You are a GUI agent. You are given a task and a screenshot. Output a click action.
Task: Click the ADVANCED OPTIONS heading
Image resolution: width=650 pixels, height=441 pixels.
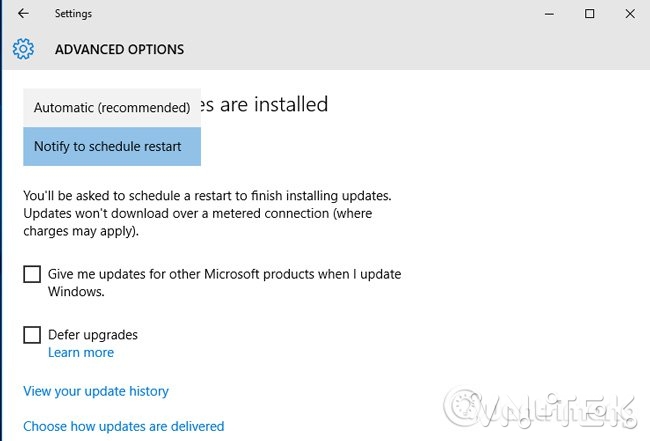pos(119,49)
